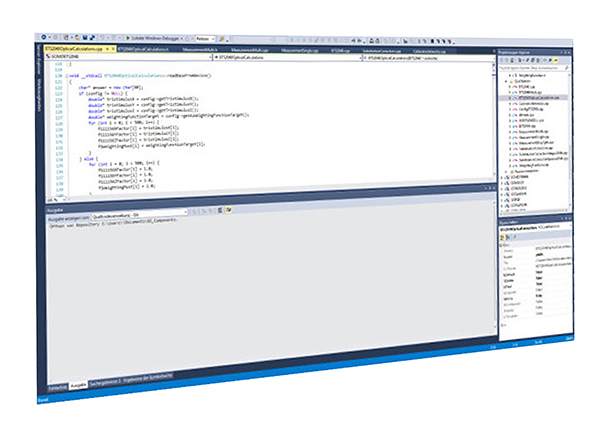Select the Fehlerliste bottom panel tab
This screenshot has width=600, height=434.
[x=57, y=385]
